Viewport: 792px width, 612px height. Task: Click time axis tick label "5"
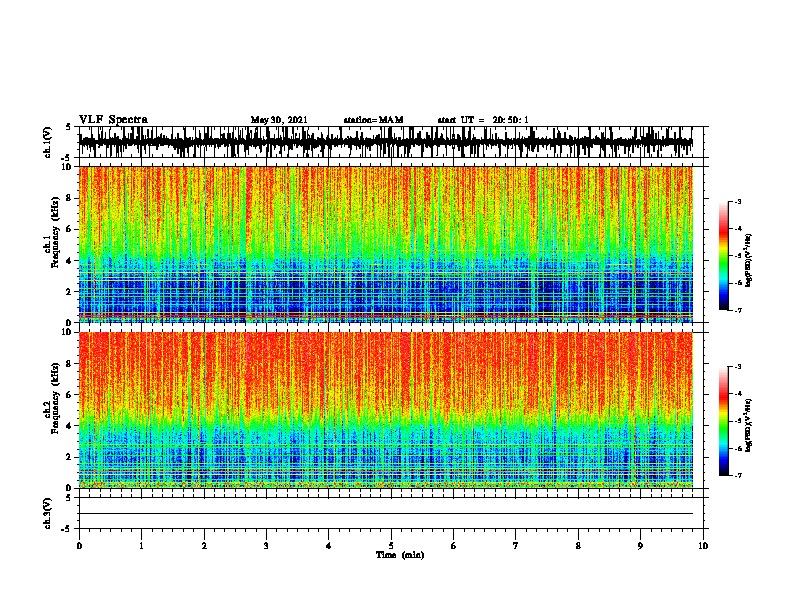[x=391, y=546]
